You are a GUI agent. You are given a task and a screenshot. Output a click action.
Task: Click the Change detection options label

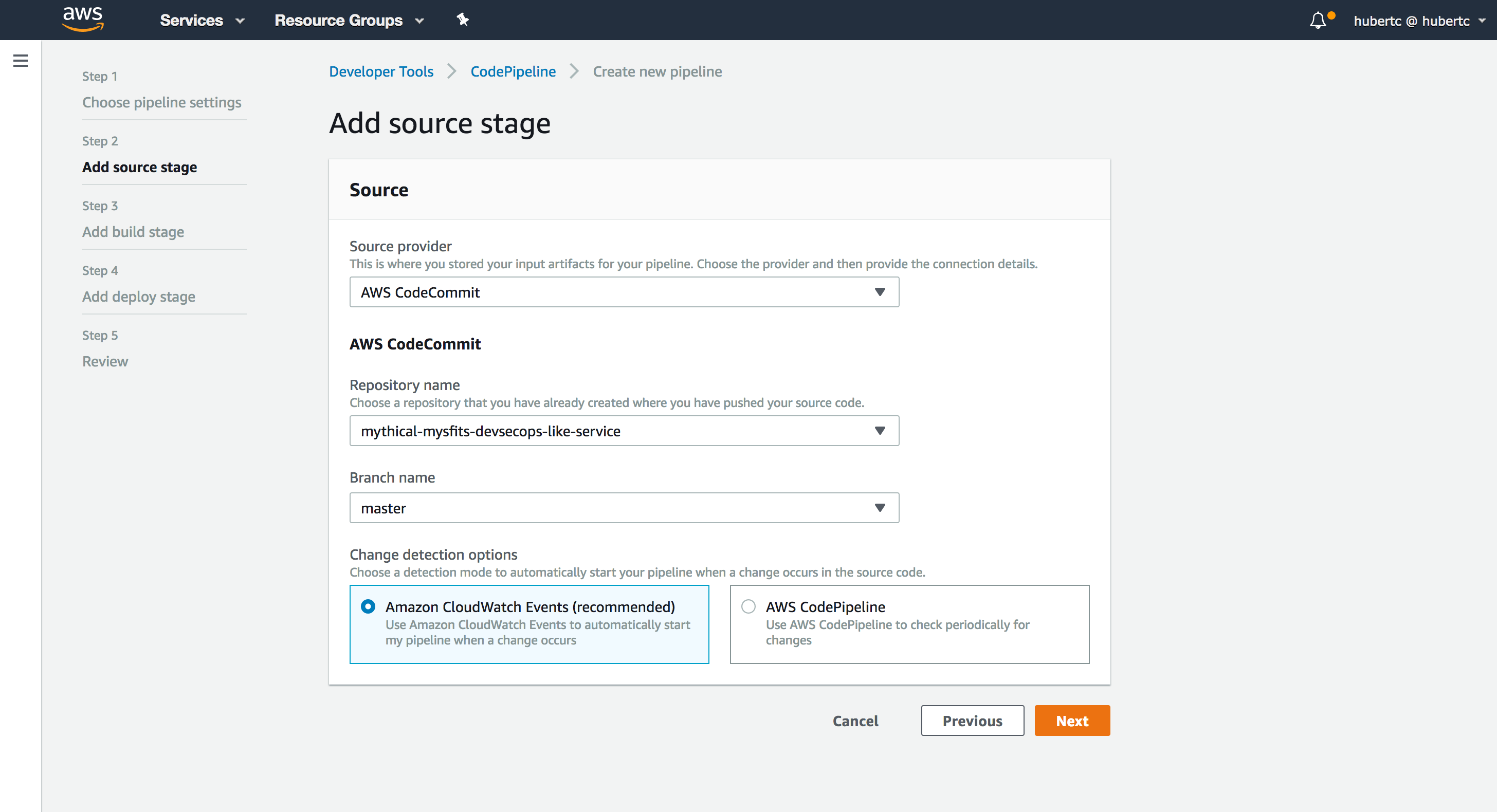[x=433, y=555]
